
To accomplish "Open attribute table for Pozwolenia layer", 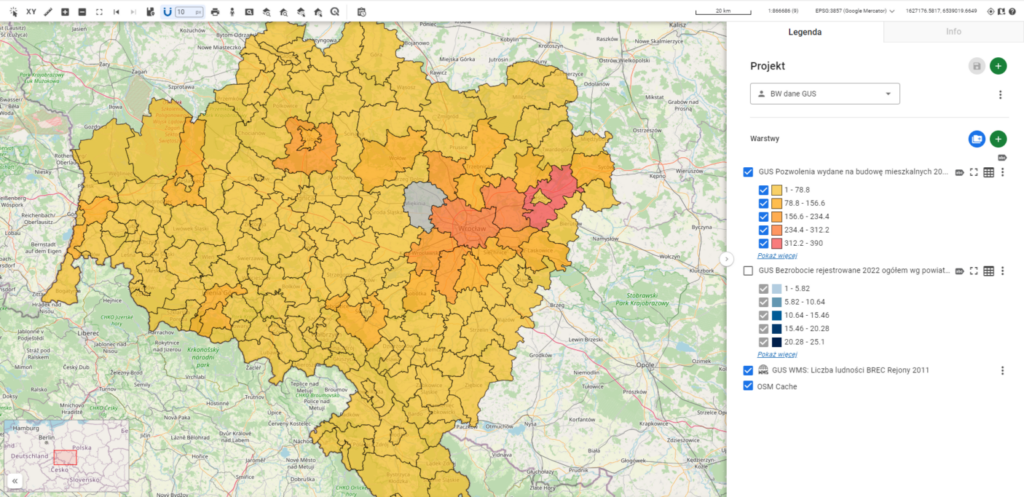I will (988, 173).
